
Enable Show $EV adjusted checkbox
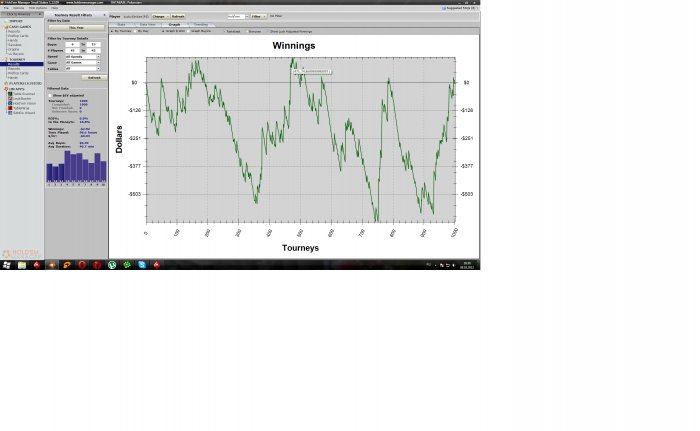coord(50,96)
